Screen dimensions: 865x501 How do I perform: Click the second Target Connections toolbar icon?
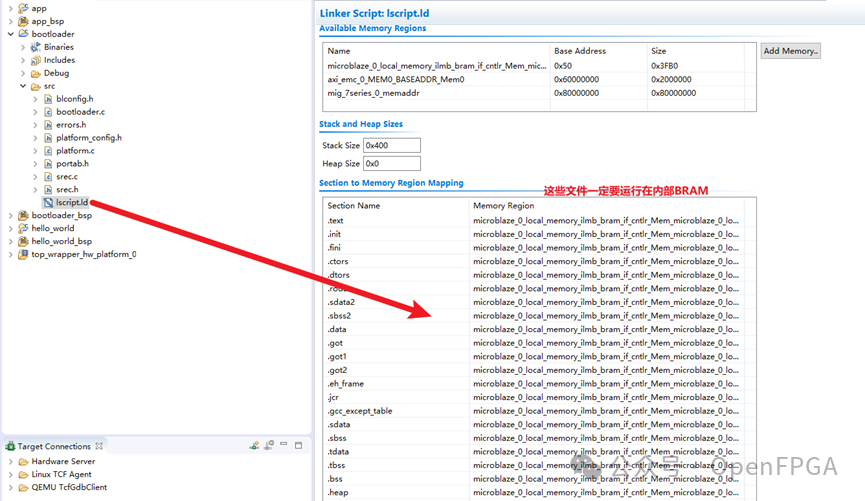coord(269,445)
